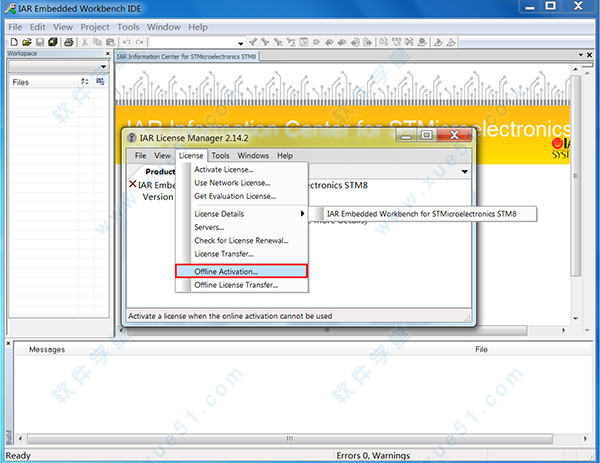Select Check for License Renewal...
600x463 pixels.
(x=242, y=241)
